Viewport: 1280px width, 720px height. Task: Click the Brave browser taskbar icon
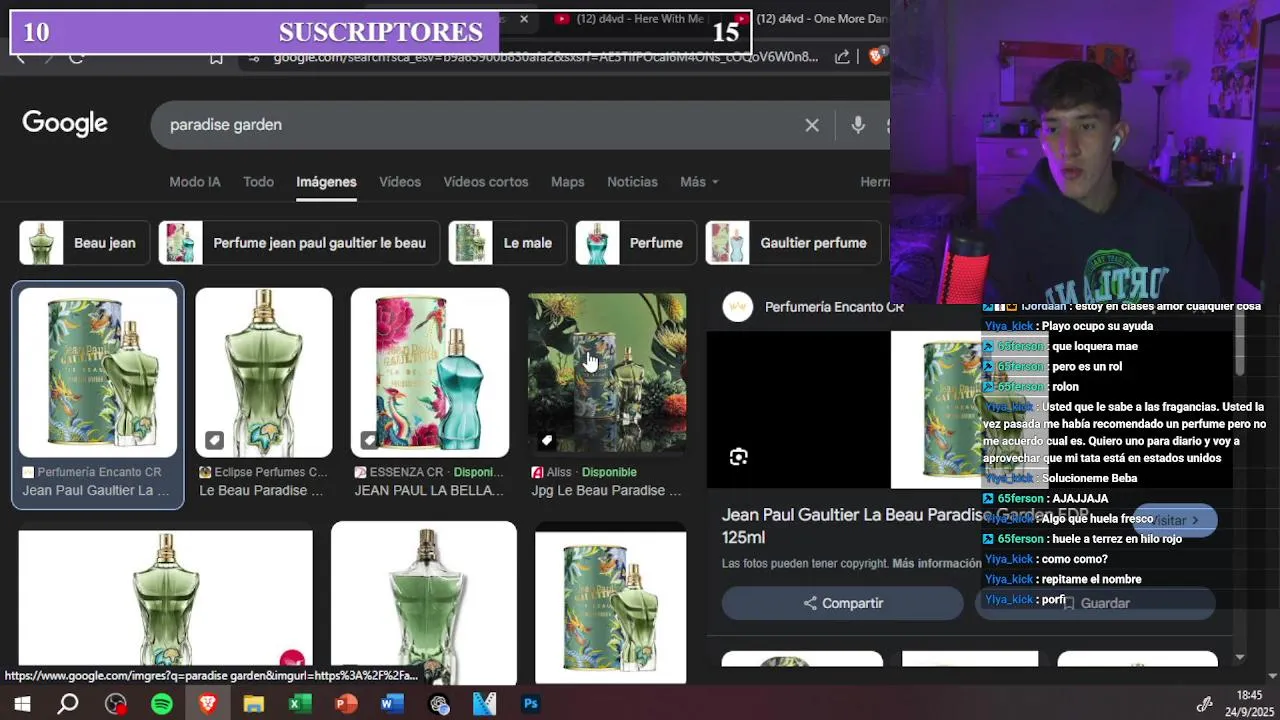[x=208, y=704]
